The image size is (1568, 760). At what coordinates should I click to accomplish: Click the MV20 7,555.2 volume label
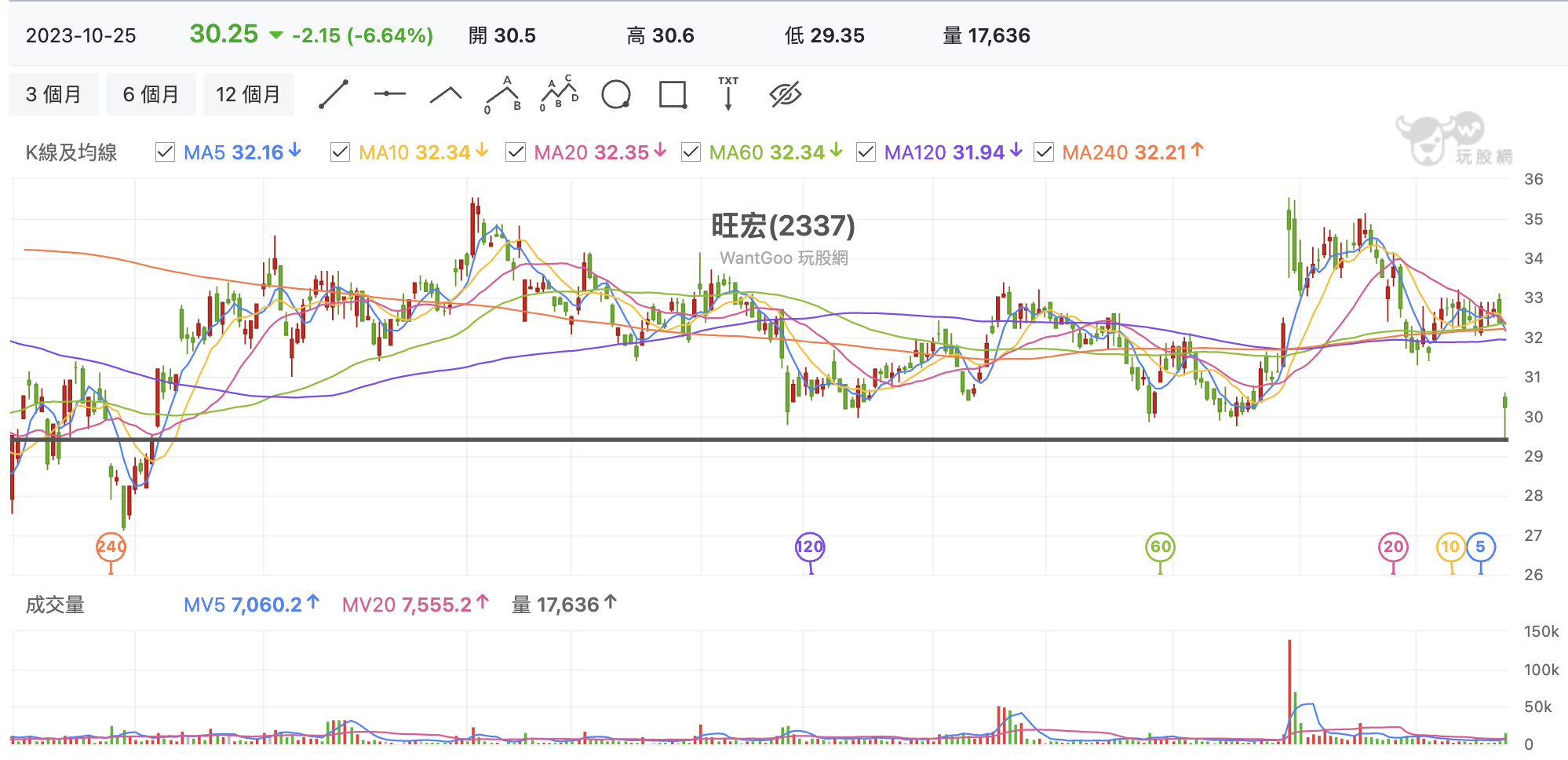(407, 605)
